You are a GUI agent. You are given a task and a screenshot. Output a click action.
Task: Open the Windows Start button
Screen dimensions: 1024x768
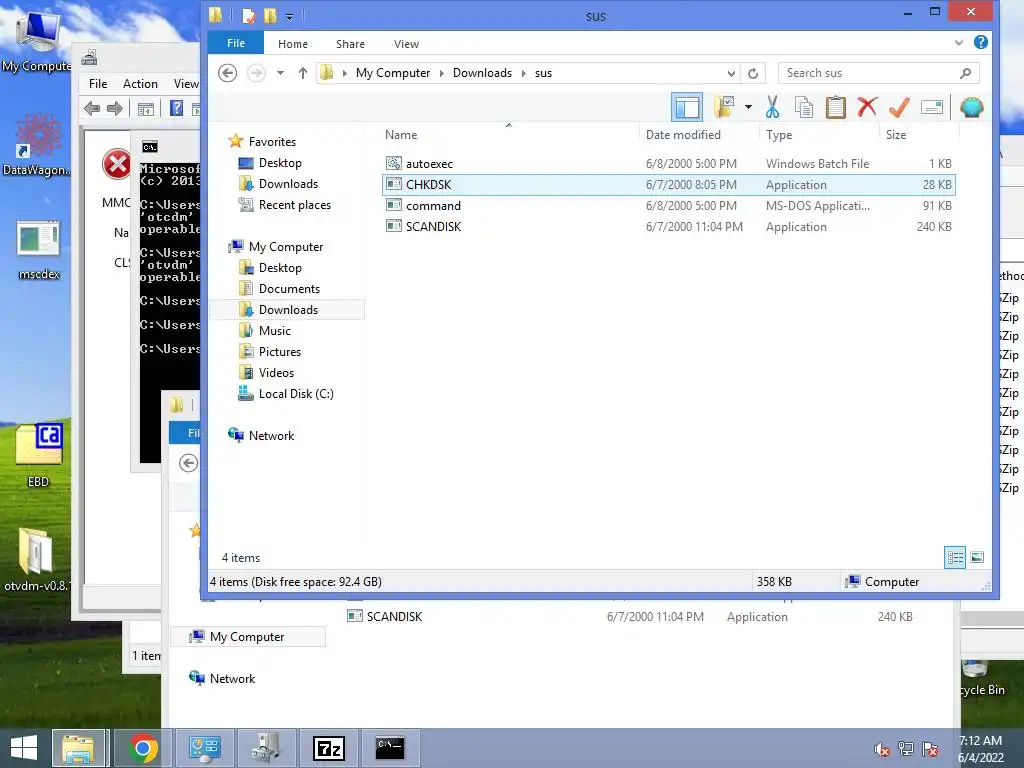point(24,748)
